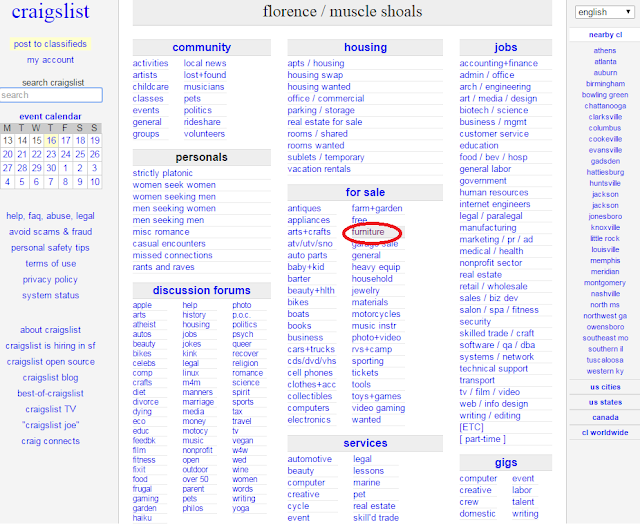Open the apple discussion forum
This screenshot has width=640, height=527.
point(142,305)
